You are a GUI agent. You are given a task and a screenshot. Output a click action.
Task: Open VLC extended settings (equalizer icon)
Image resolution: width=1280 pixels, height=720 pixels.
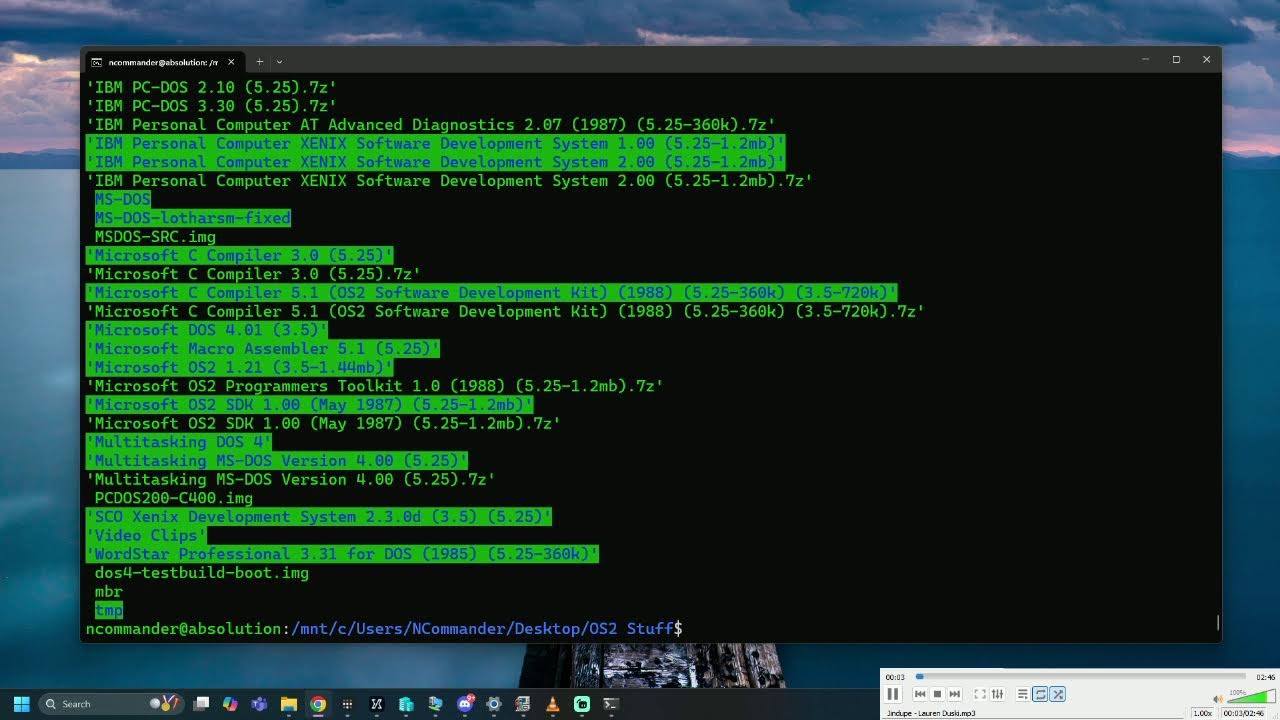pyautogui.click(x=997, y=694)
